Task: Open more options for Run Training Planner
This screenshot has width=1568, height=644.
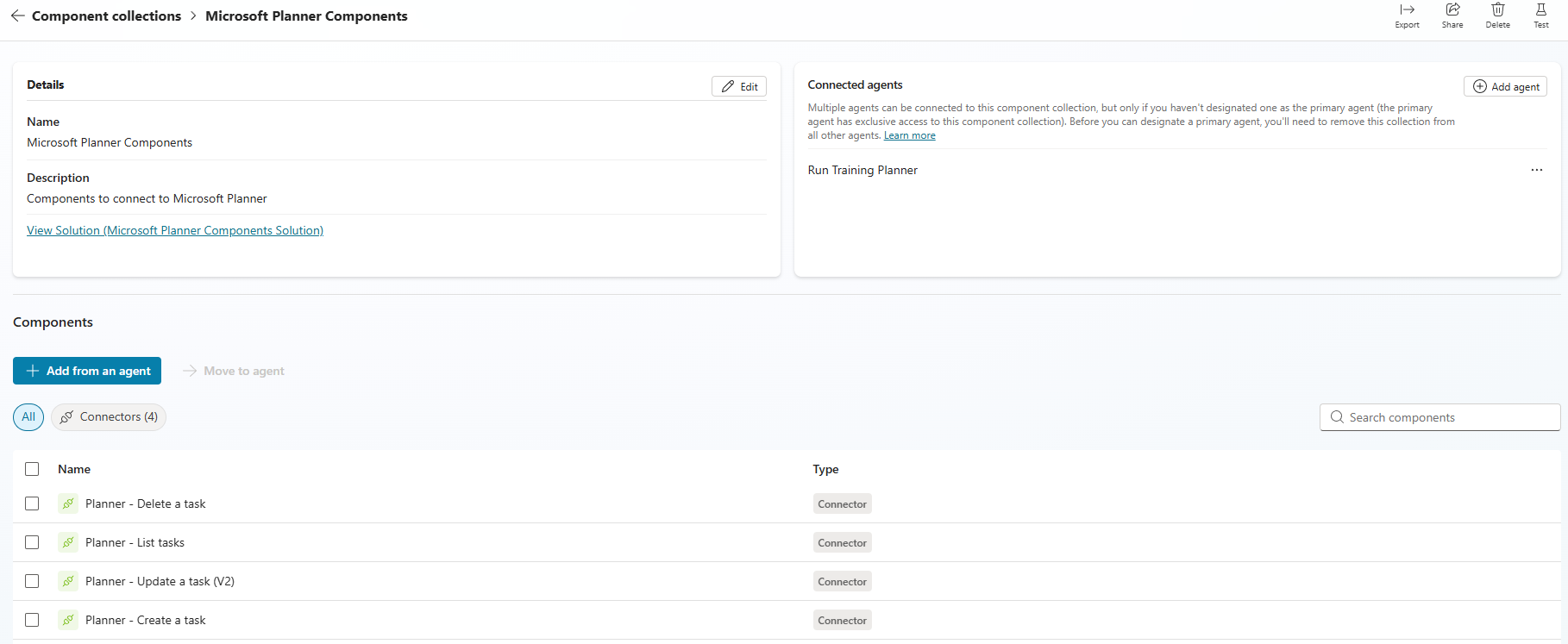Action: (1536, 170)
